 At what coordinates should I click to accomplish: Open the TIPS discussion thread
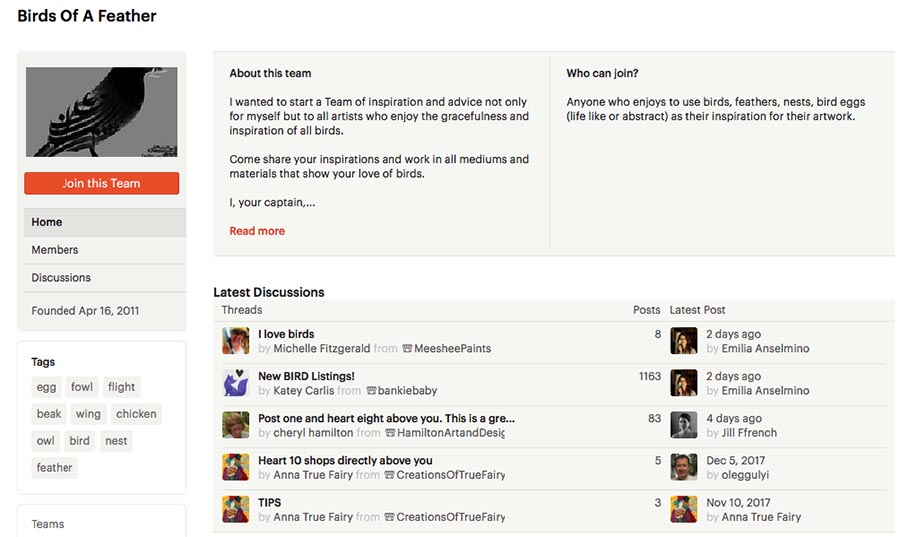point(269,502)
